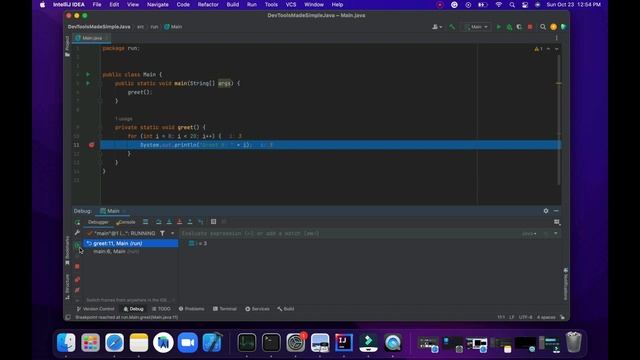Click the thread filter funnel icon
The height and width of the screenshot is (360, 640).
coord(162,233)
